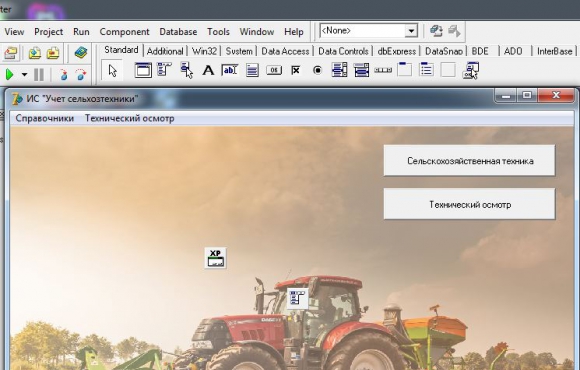This screenshot has height=370, width=580.
Task: Pick the CheckBox component from palette
Action: coord(296,70)
